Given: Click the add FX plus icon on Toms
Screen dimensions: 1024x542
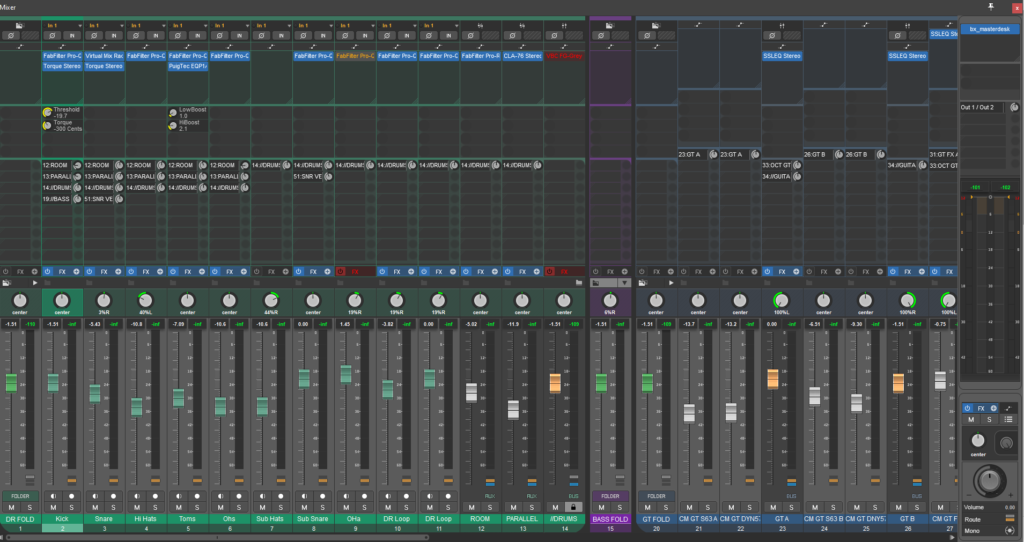Looking at the screenshot, I should tap(202, 271).
